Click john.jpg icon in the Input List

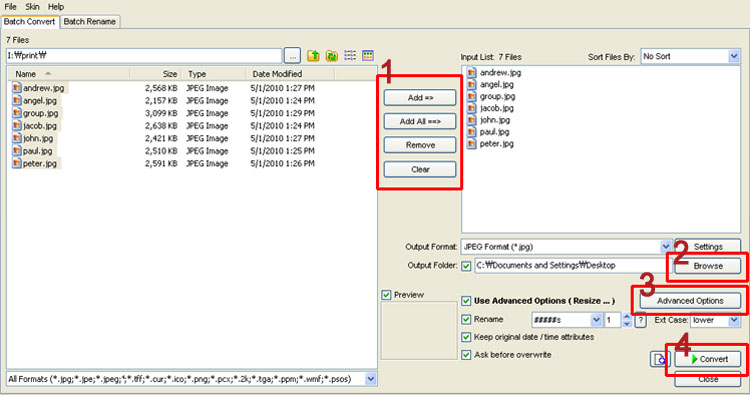pos(472,120)
